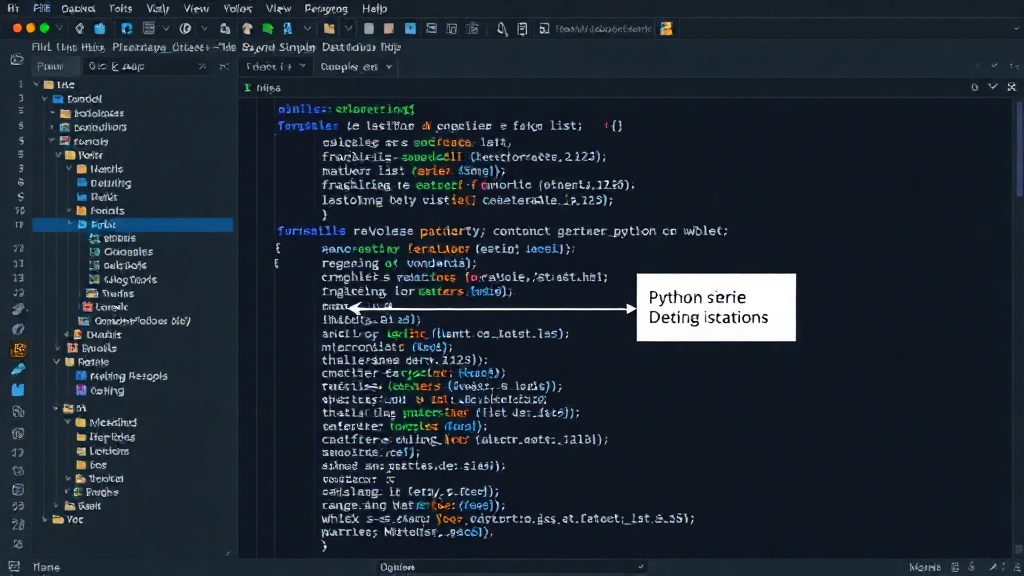Click 'gartner_python' in the code editor
This screenshot has width=1024, height=576.
[607, 231]
